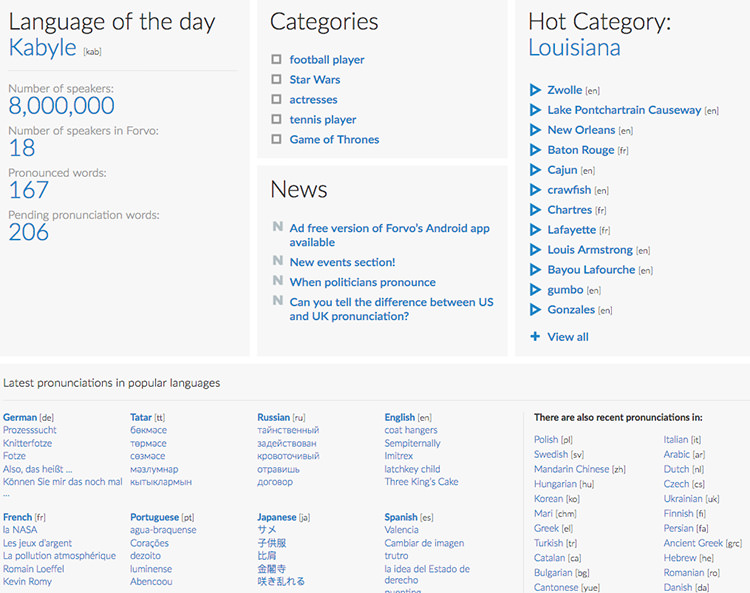Check the football player category box
The height and width of the screenshot is (593, 750).
coord(277,60)
